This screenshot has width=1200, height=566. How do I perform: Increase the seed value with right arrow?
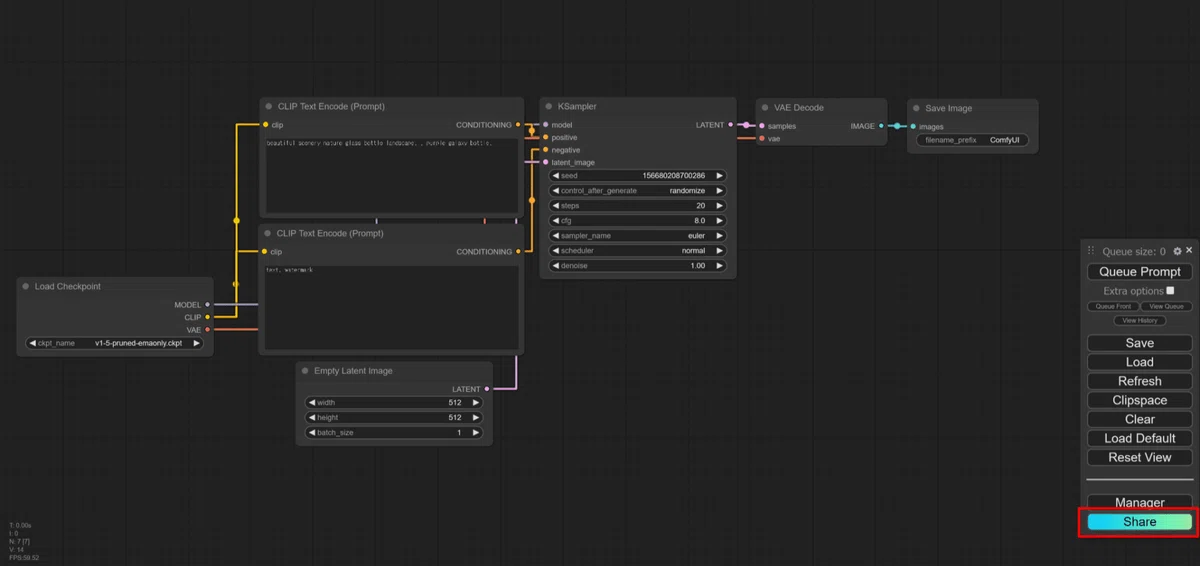[719, 176]
